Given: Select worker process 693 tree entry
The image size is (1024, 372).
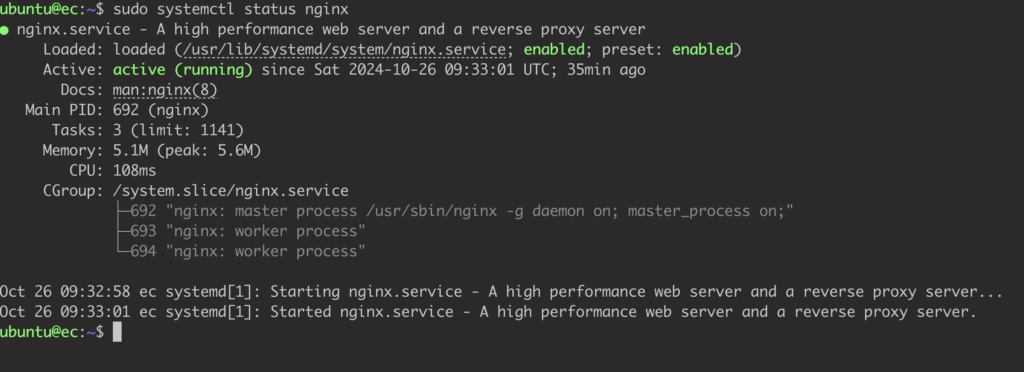Looking at the screenshot, I should pyautogui.click(x=241, y=232).
